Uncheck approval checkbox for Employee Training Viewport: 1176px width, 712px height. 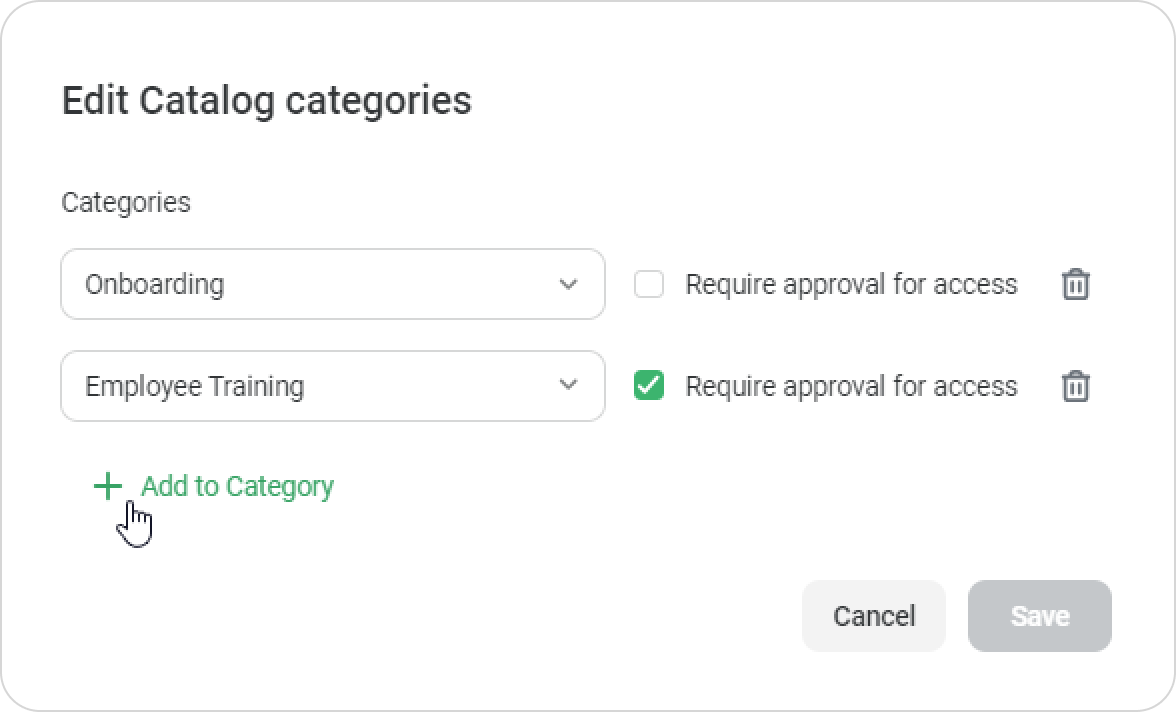click(x=649, y=386)
